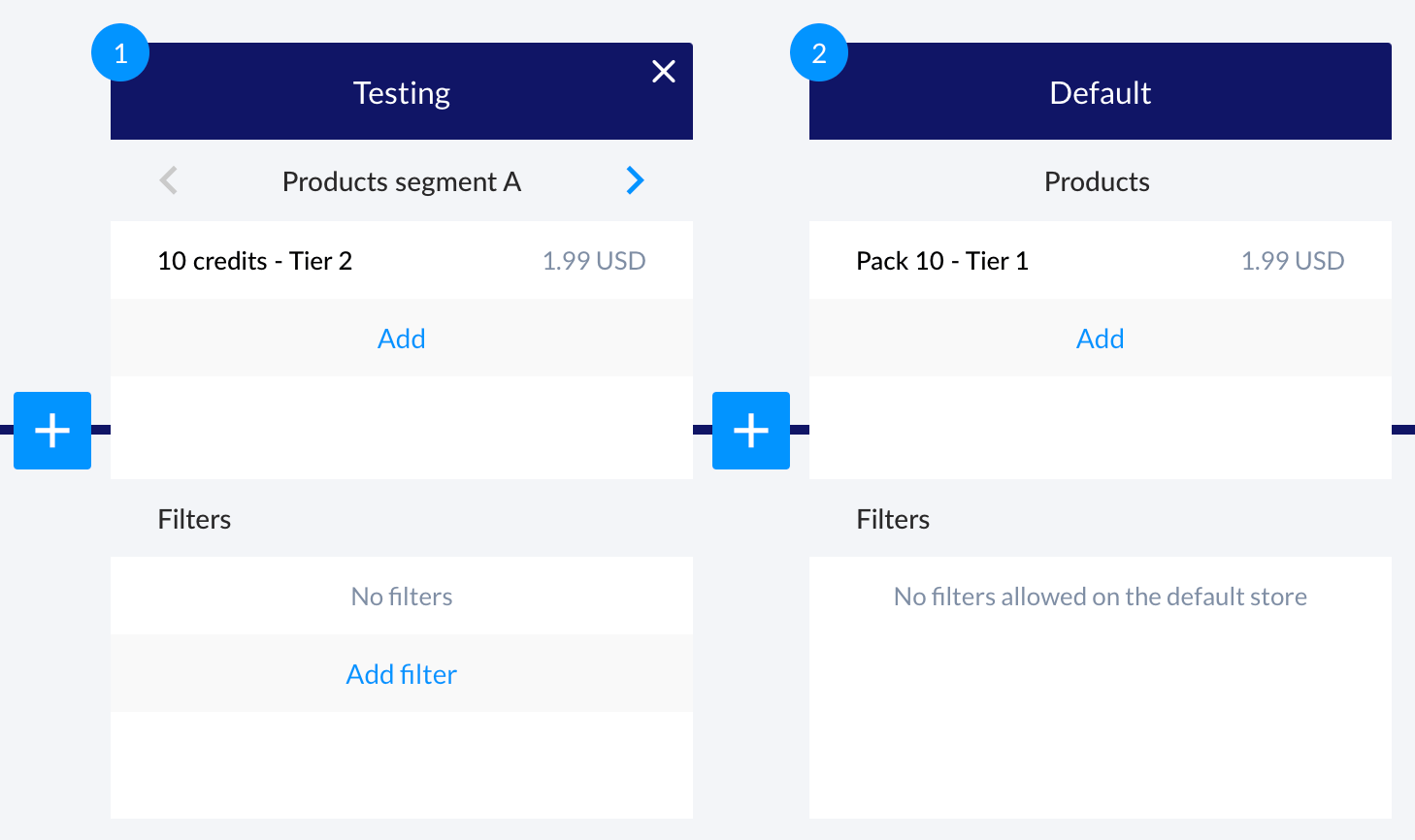The width and height of the screenshot is (1415, 840).
Task: Select the Pack 10 - Tier 1 product
Action: [941, 261]
